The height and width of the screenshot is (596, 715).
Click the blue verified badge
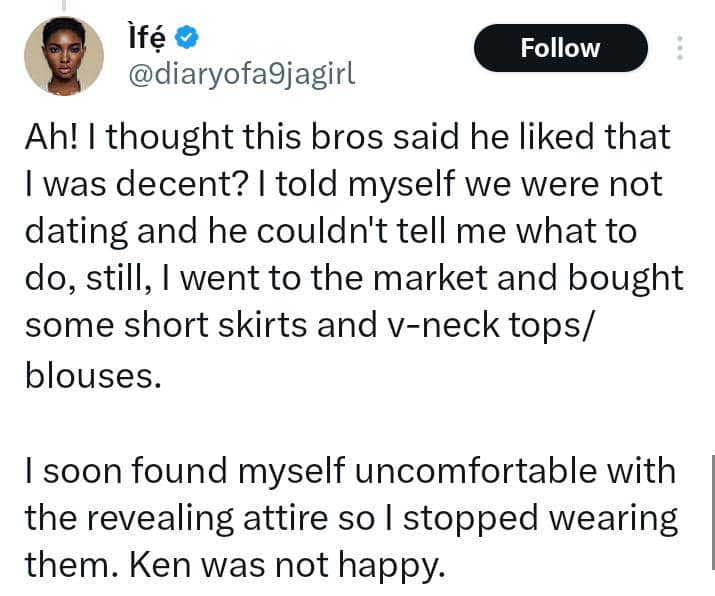[x=185, y=38]
